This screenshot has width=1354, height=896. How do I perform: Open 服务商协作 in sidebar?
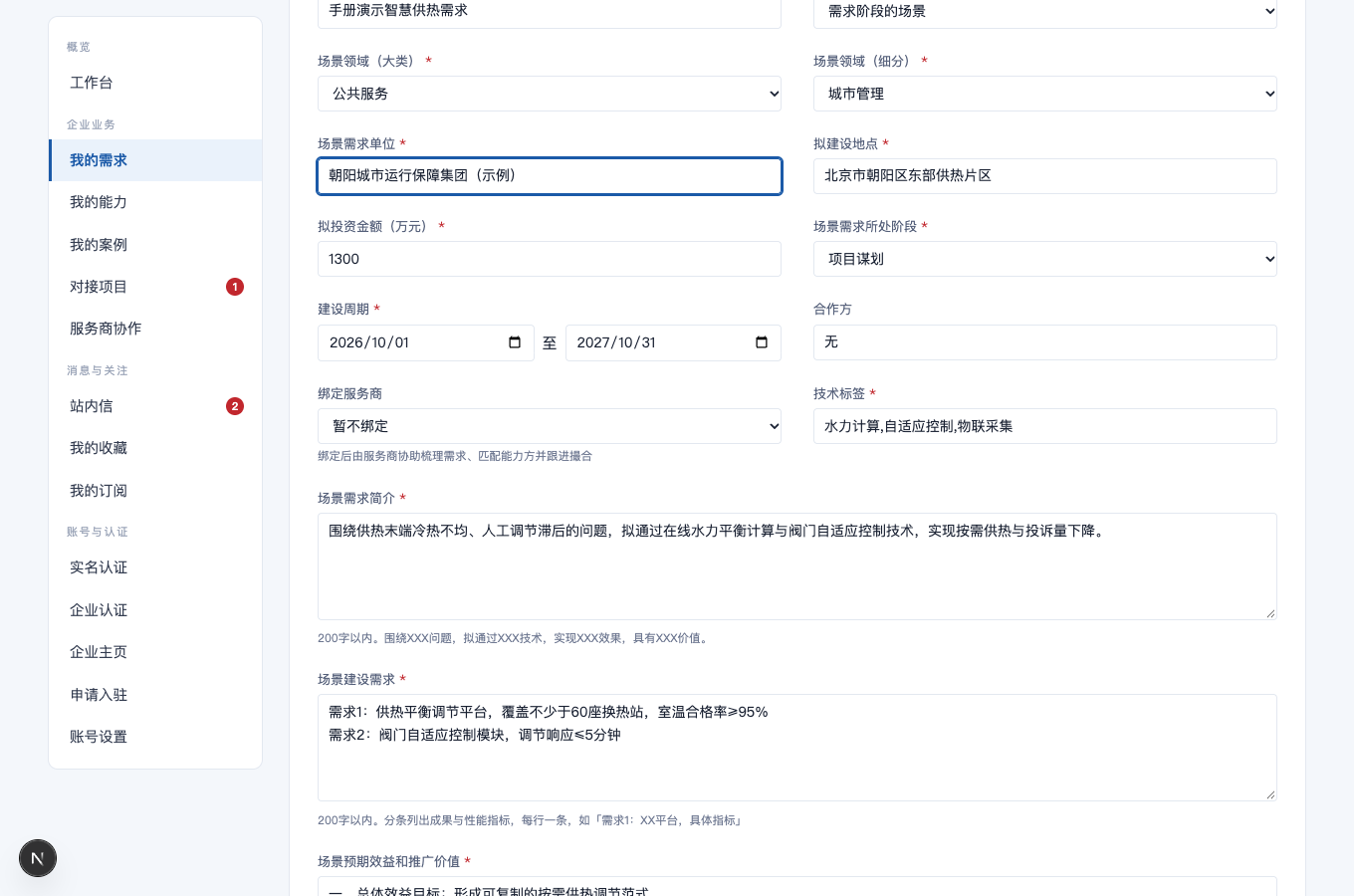pyautogui.click(x=155, y=329)
